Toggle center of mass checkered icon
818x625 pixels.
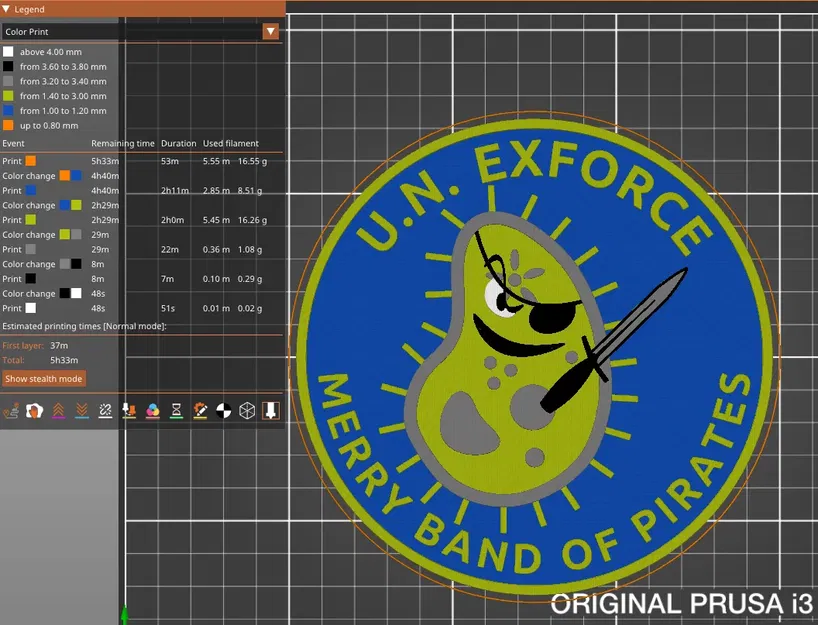click(222, 410)
